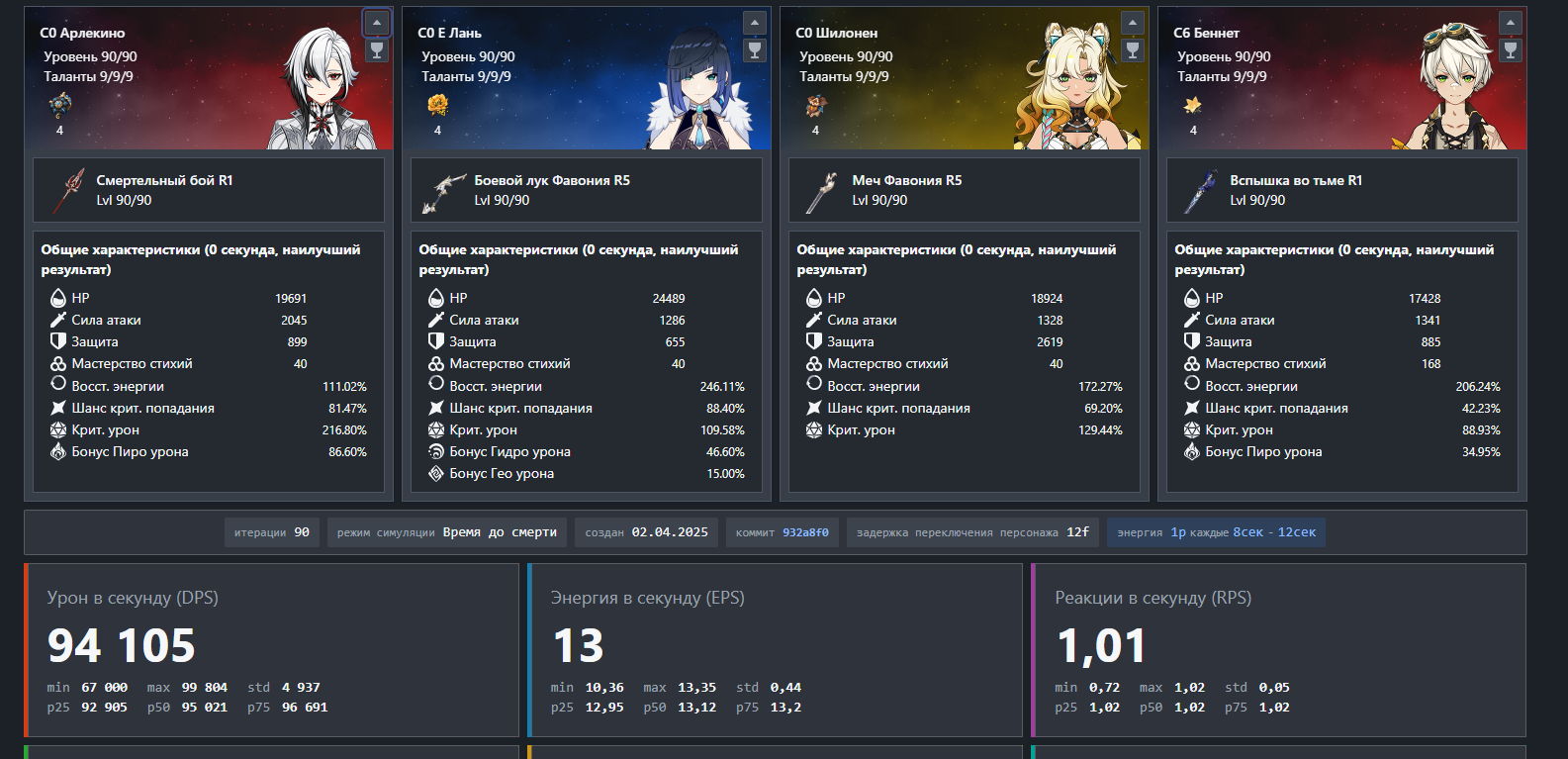Collapse the Арлекино character card arrow
The width and height of the screenshot is (1568, 759).
pos(377,23)
